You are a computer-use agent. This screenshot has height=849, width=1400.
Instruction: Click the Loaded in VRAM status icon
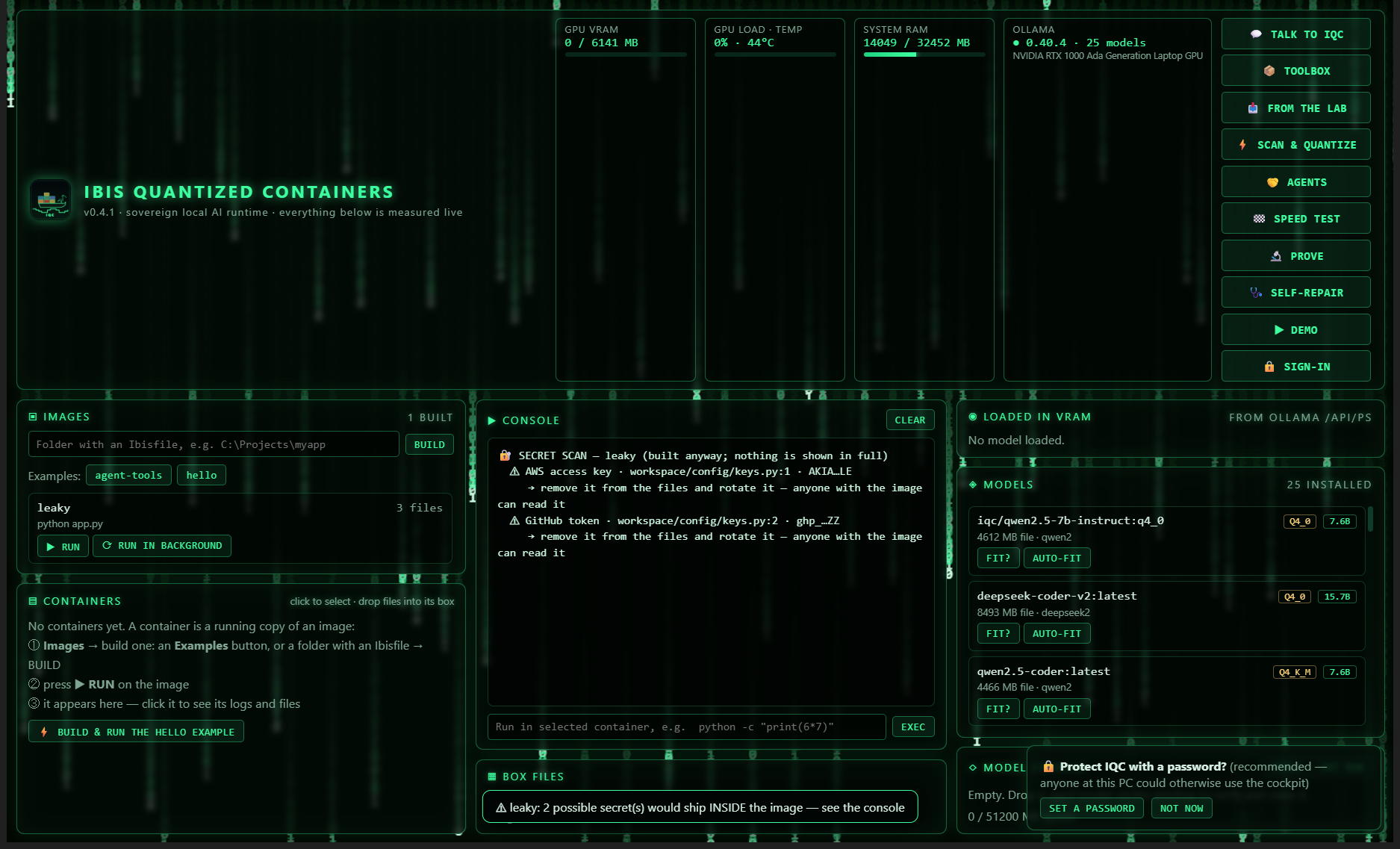tap(973, 417)
